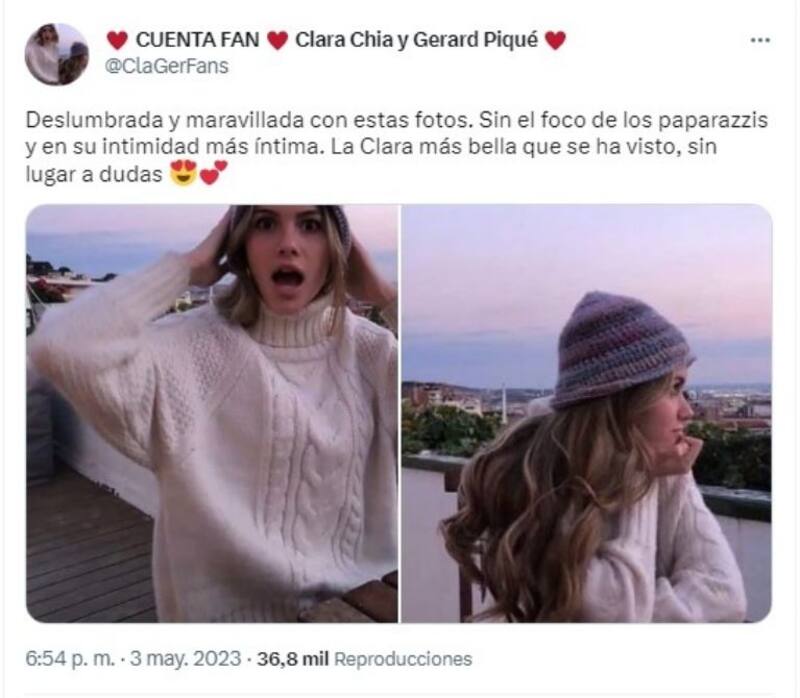The image size is (800, 698).
Task: Click the words lugar a dudas
Action: (93, 174)
